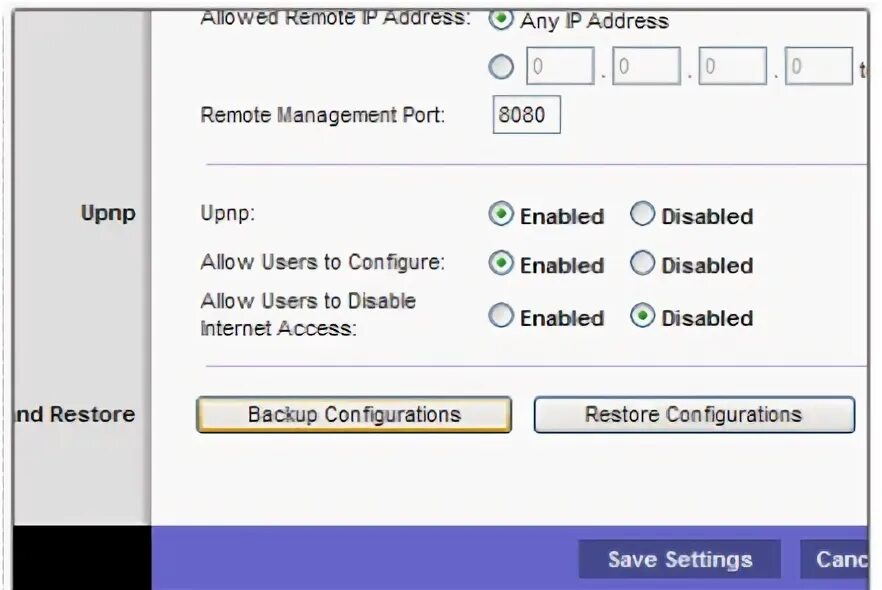Enable Allow Users to Disable Internet Access
This screenshot has width=882, height=590.
[501, 316]
